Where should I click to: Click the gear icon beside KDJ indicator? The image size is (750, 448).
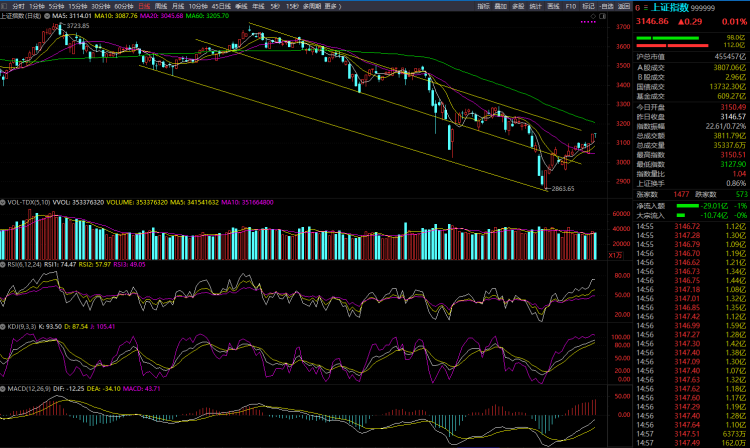tap(4, 326)
